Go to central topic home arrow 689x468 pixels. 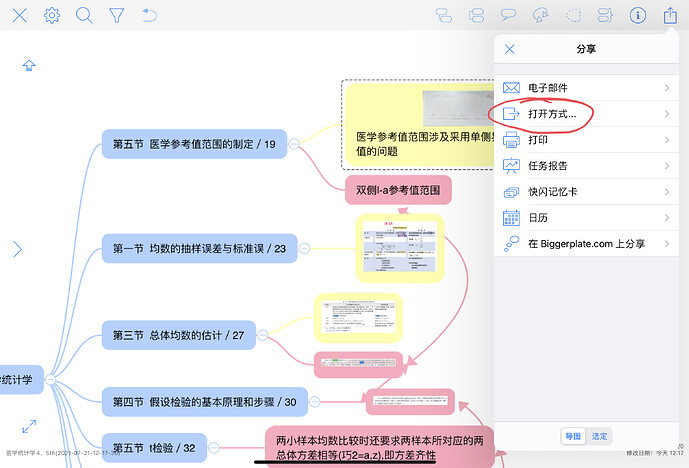tap(29, 65)
